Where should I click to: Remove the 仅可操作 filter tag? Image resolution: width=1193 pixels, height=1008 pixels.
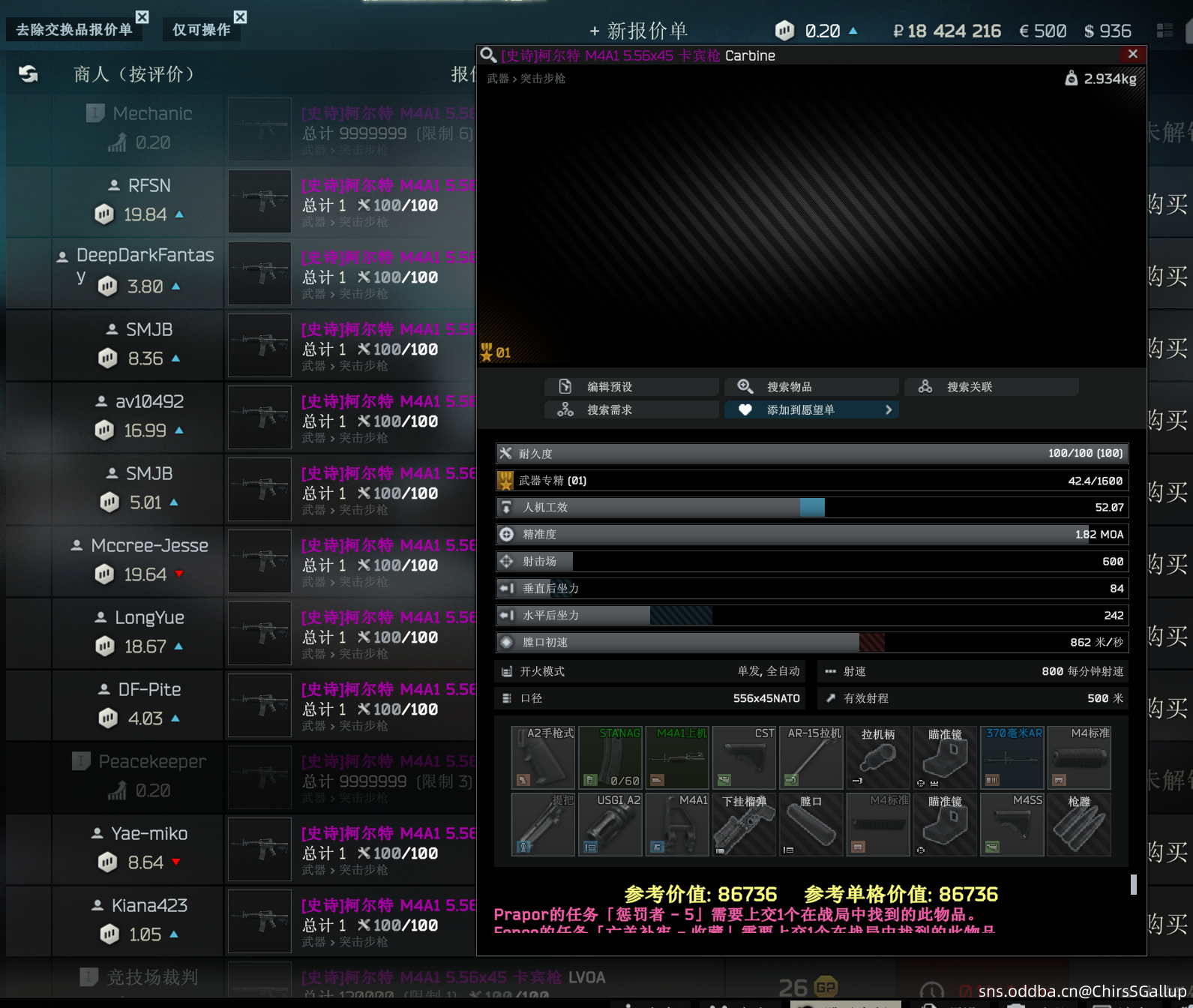[x=240, y=16]
